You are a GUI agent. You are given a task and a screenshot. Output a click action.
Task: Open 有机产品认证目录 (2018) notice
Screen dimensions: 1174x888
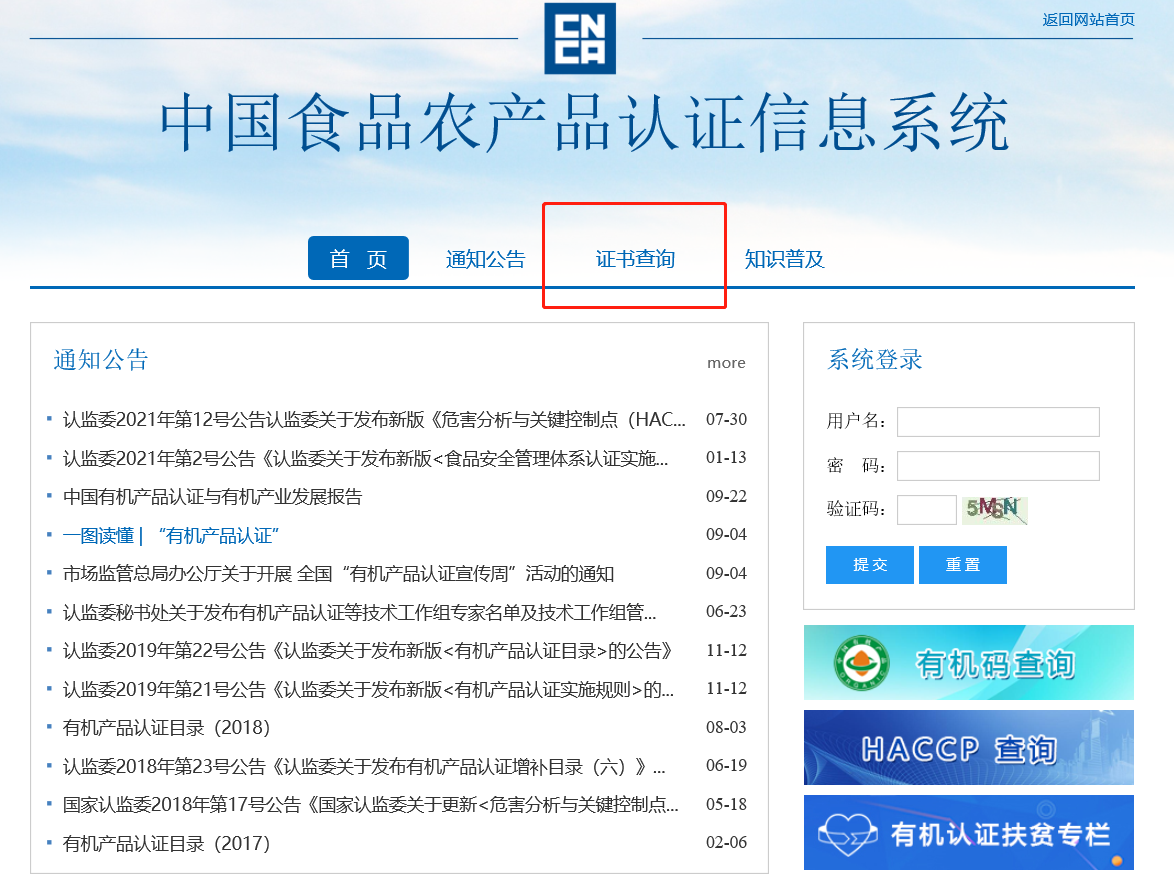pyautogui.click(x=166, y=728)
